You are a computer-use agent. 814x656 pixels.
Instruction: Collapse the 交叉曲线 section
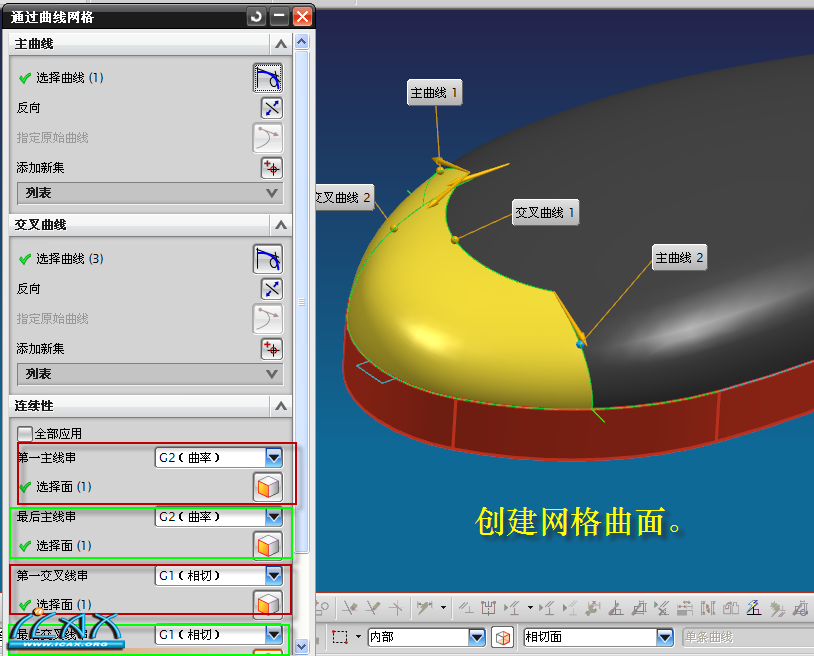tap(281, 225)
